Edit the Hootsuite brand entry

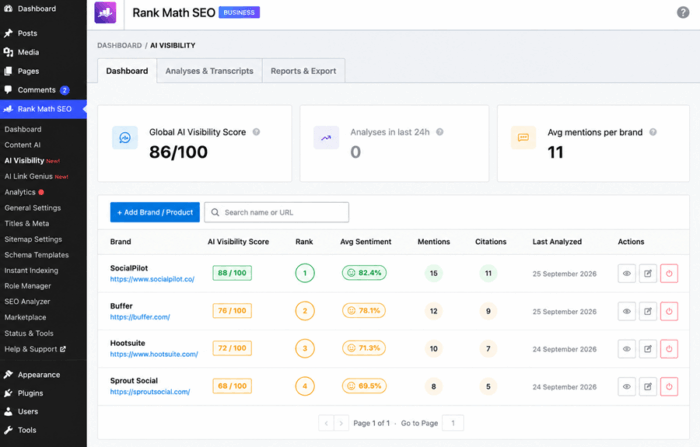tap(648, 349)
